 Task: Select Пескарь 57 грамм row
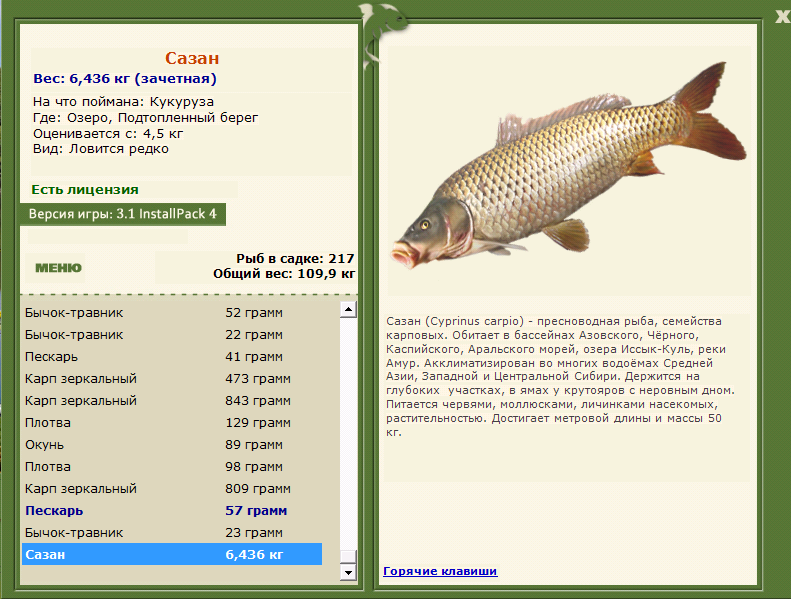tap(172, 511)
